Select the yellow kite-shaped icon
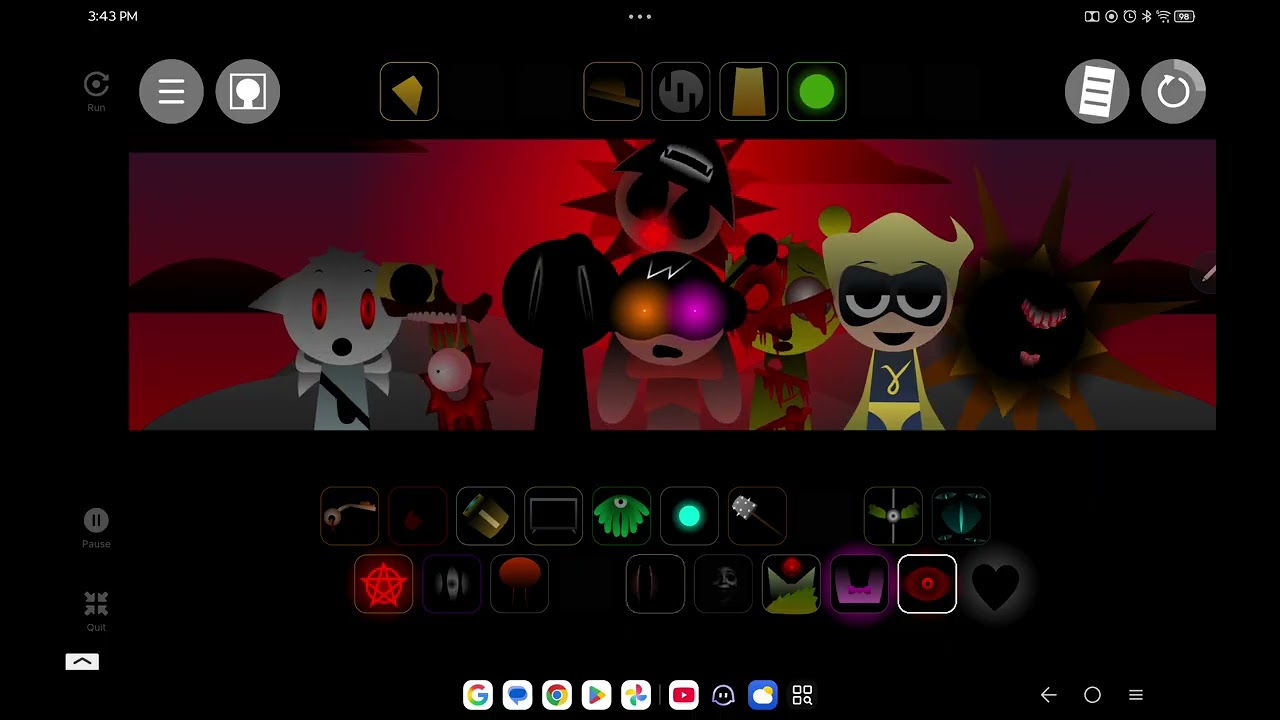 [409, 92]
